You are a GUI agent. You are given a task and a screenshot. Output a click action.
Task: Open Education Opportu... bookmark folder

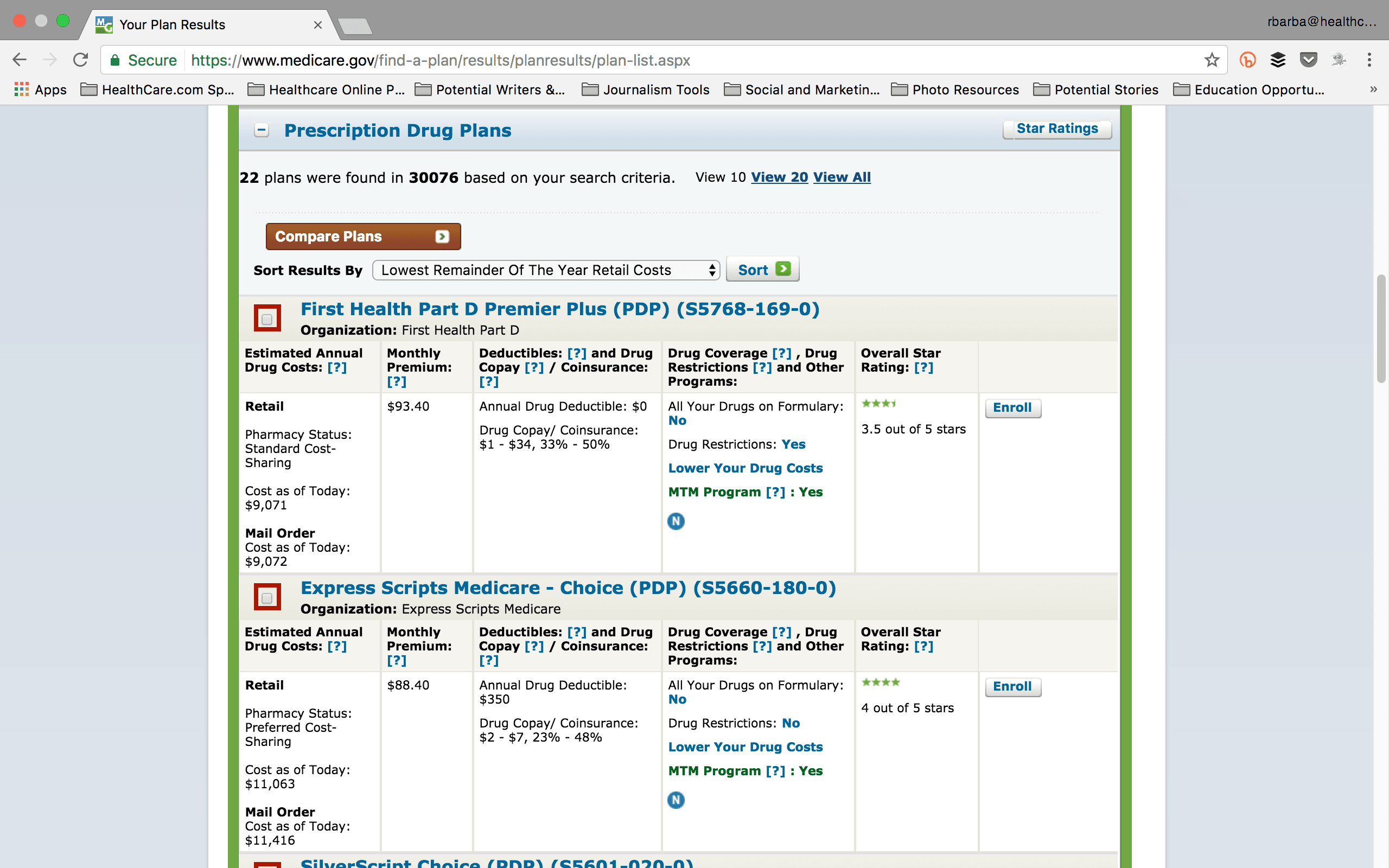(x=1249, y=90)
